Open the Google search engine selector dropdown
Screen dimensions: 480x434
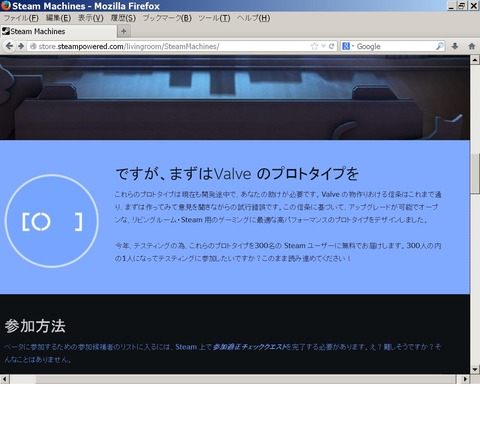348,46
